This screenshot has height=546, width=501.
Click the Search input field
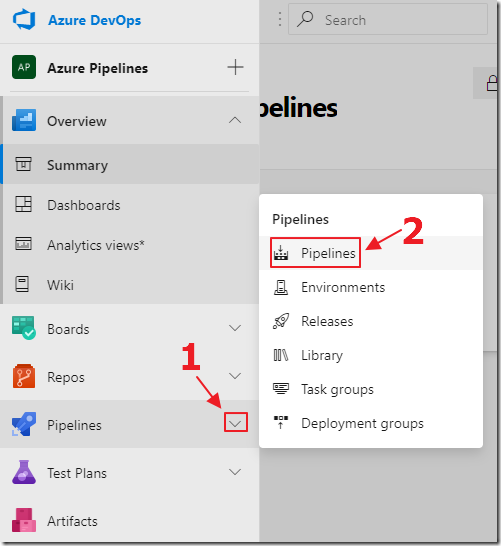click(388, 20)
